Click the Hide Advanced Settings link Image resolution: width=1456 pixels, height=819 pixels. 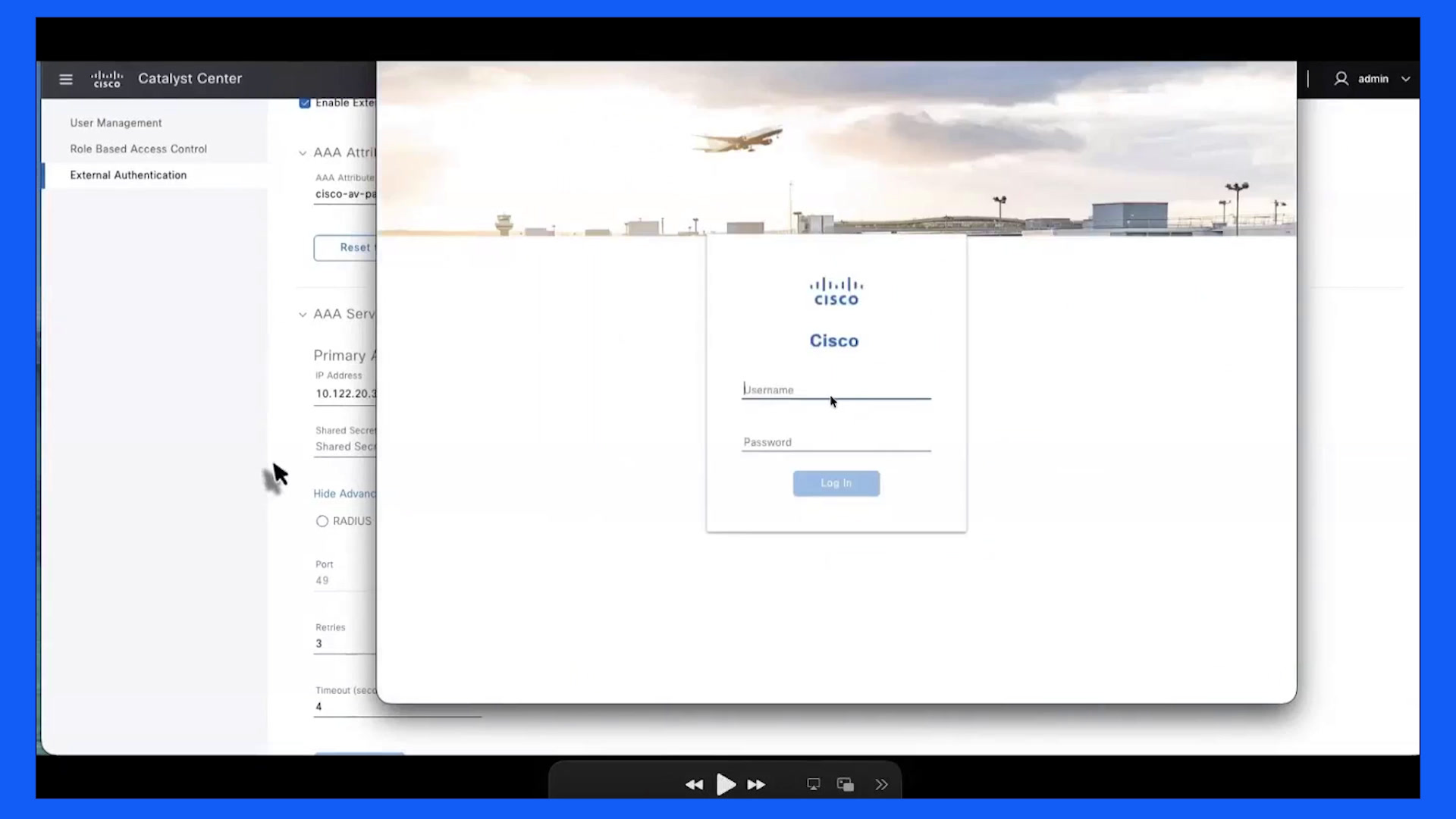pyautogui.click(x=345, y=494)
